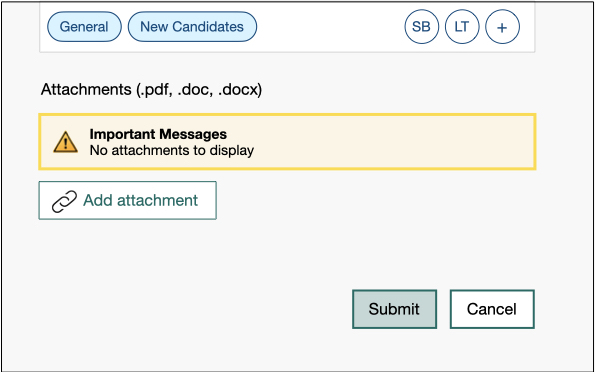Click the Attachments file types label

(151, 90)
